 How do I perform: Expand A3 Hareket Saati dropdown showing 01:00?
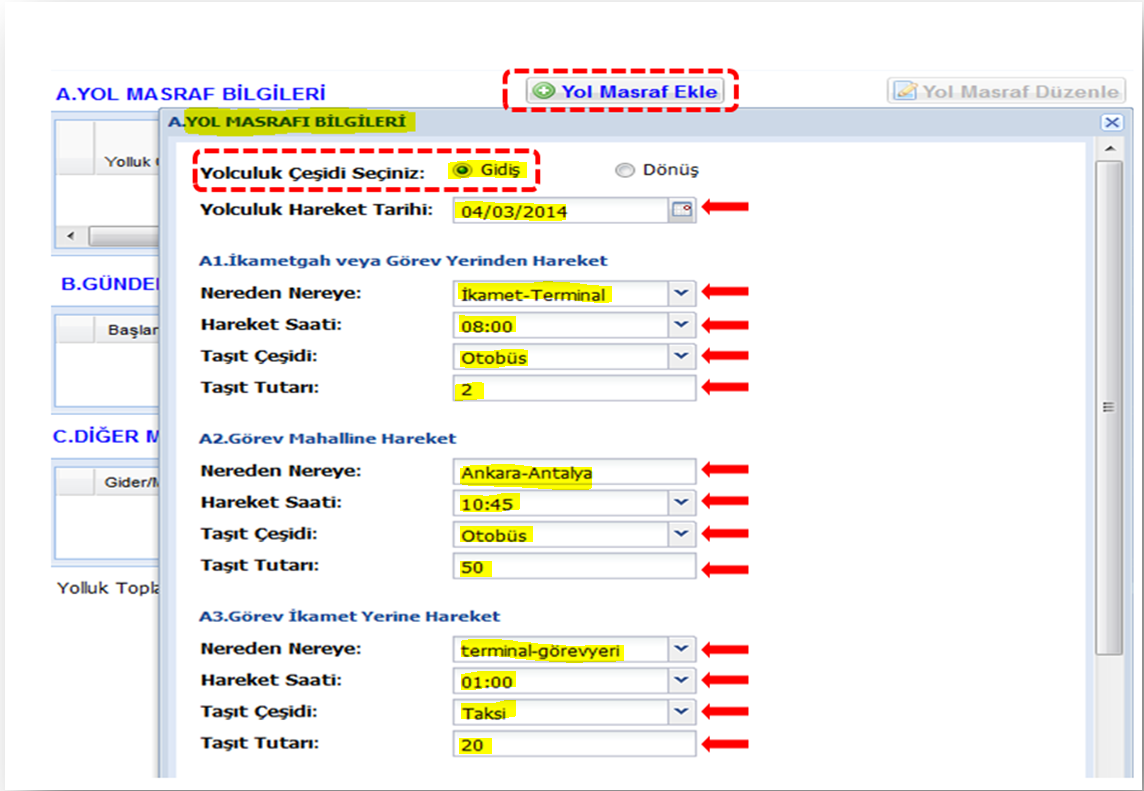tap(681, 681)
